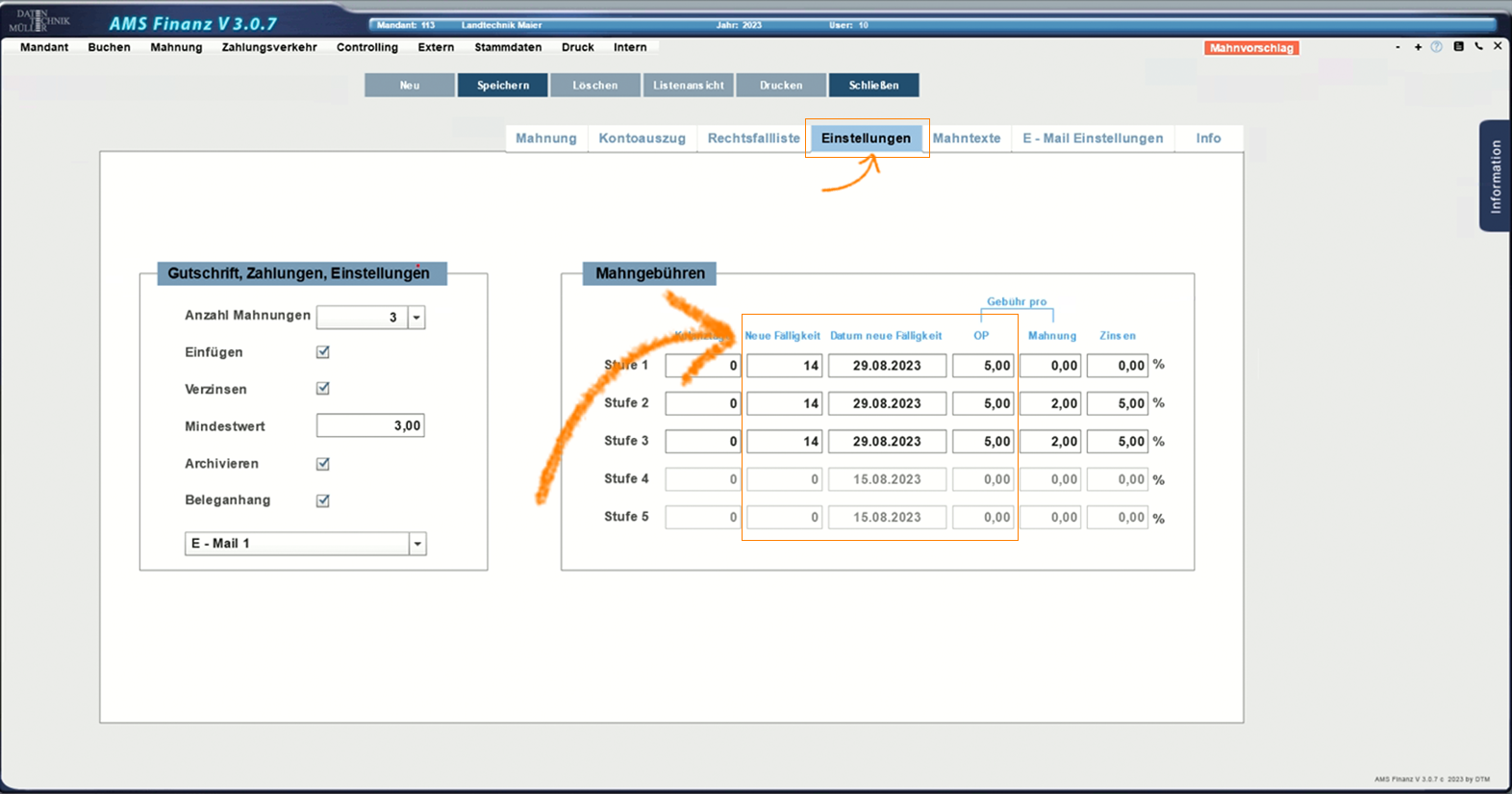The height and width of the screenshot is (794, 1512).
Task: Expand the E - Mail 1 dropdown
Action: click(417, 544)
